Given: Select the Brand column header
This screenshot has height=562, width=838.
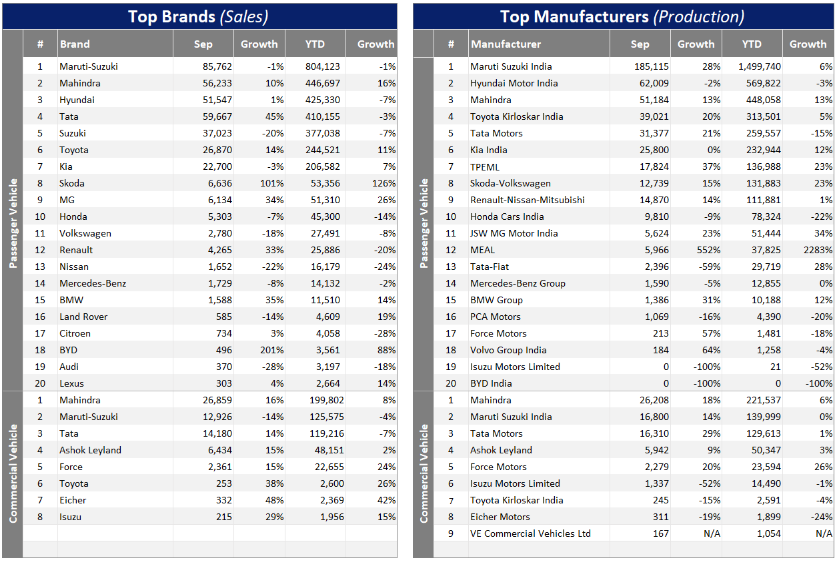Looking at the screenshot, I should click(x=75, y=44).
